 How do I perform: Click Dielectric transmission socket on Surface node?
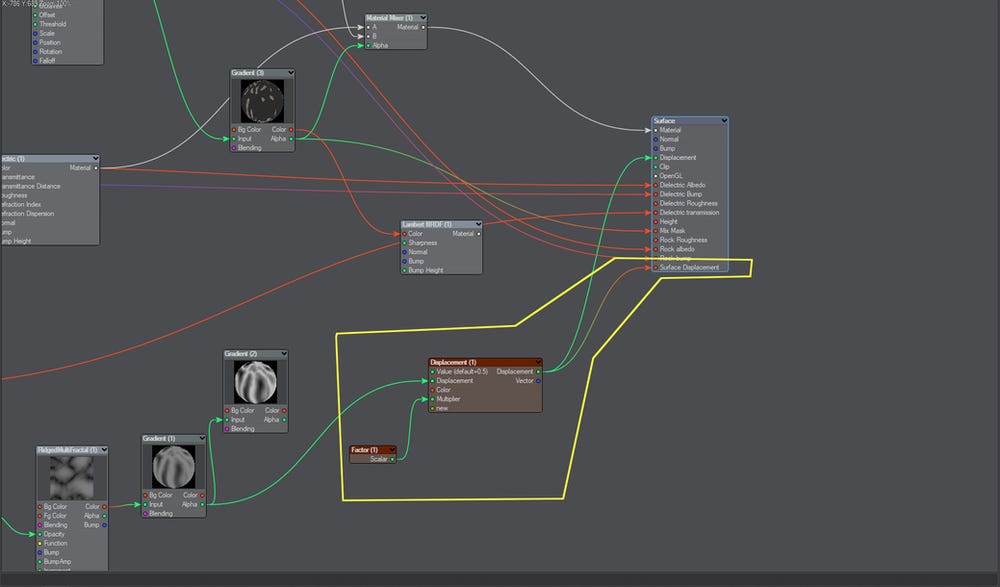click(x=656, y=212)
